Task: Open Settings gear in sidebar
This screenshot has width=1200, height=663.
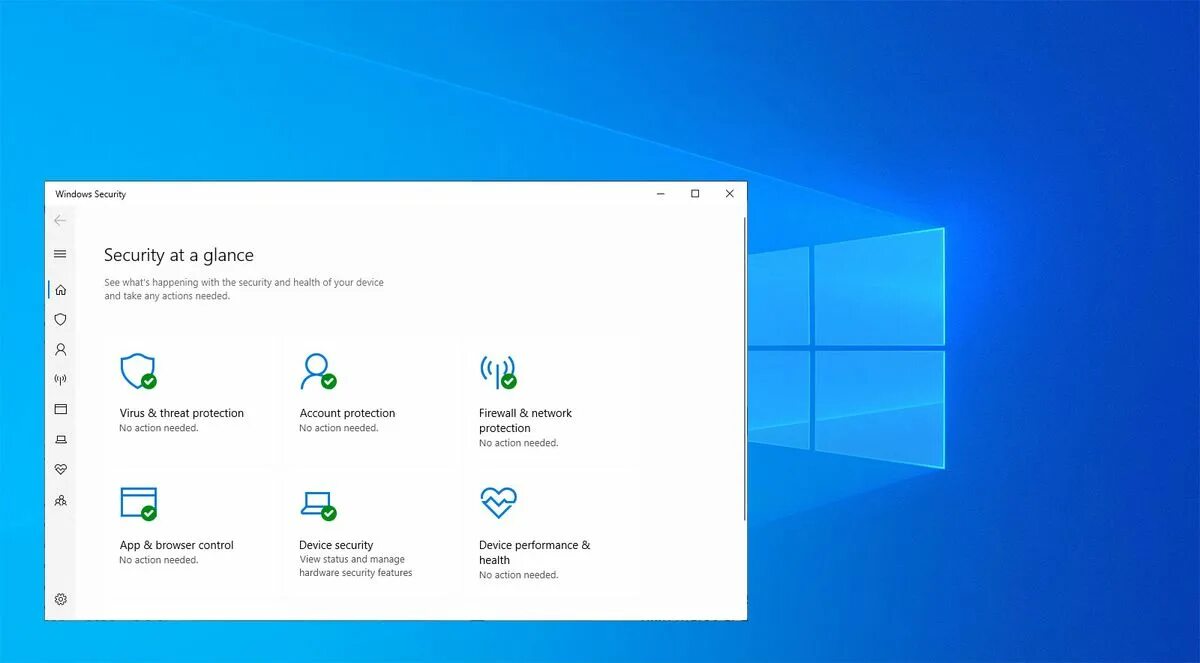Action: click(60, 599)
